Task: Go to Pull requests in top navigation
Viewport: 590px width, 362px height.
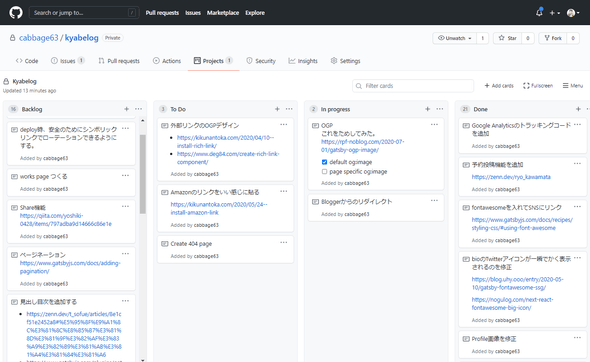Action: point(162,13)
